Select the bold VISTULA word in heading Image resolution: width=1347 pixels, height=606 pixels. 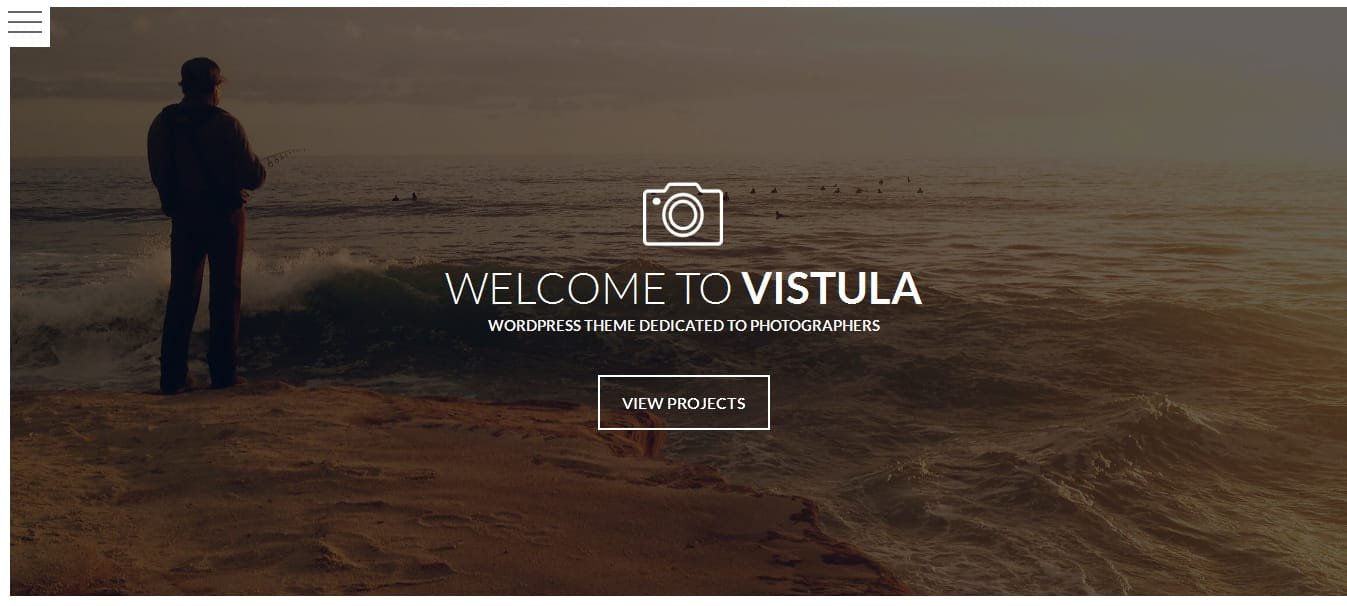pos(831,289)
